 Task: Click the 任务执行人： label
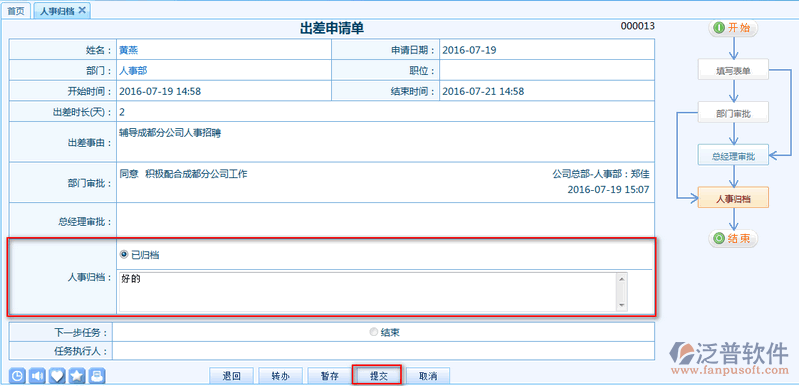pos(81,350)
